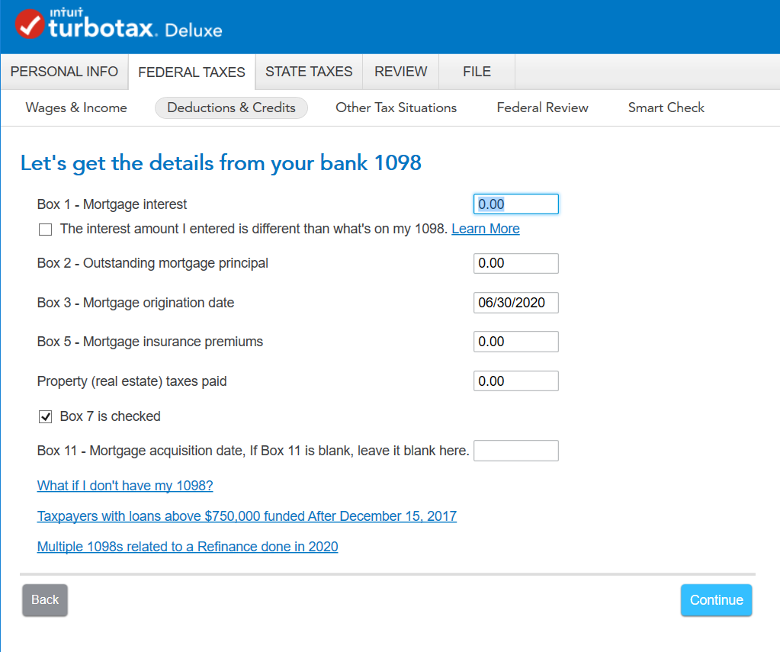Click the 'Box 3 - Mortgage origination date' label
780x655 pixels.
136,302
